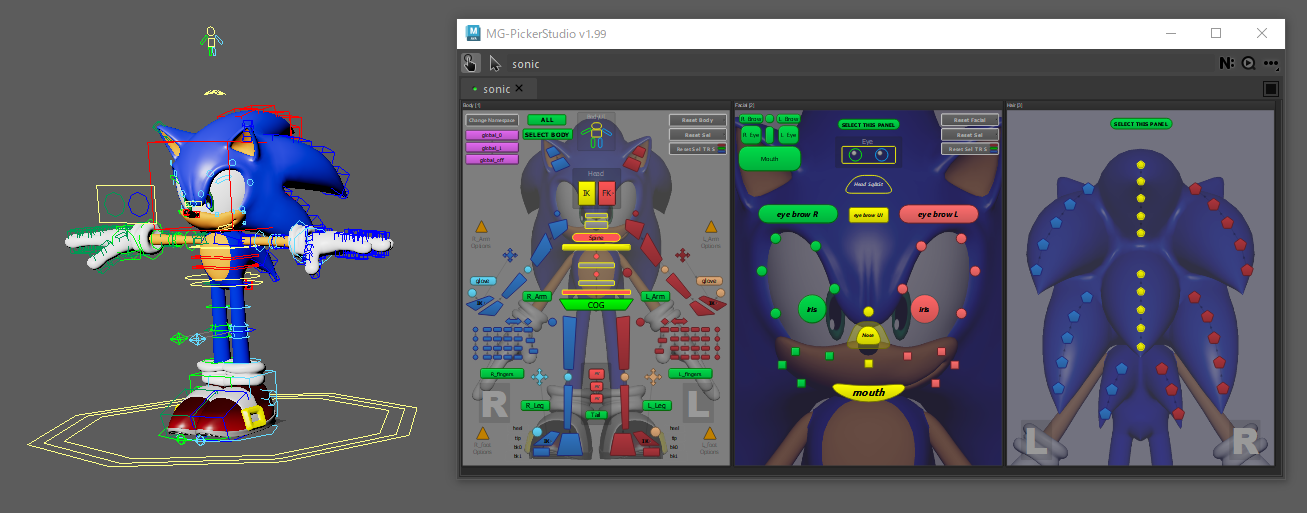Click the L. Eye button
Viewport: 1307px width, 513px height.
click(x=789, y=135)
